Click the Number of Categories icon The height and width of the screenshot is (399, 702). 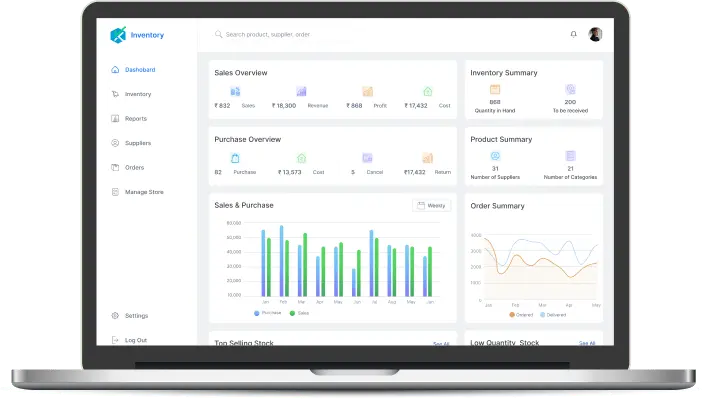coord(570,156)
